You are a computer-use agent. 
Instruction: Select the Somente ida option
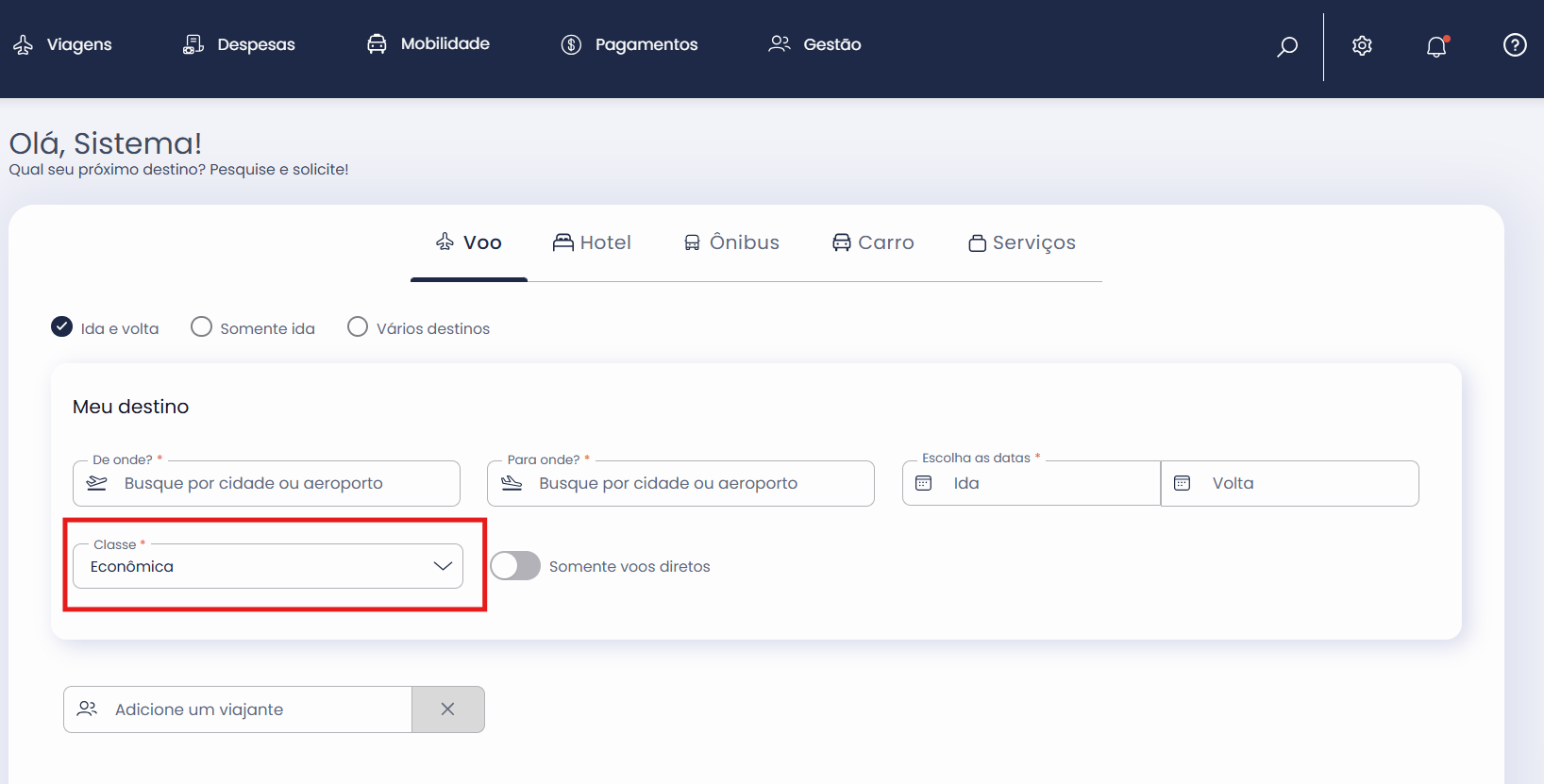click(201, 326)
